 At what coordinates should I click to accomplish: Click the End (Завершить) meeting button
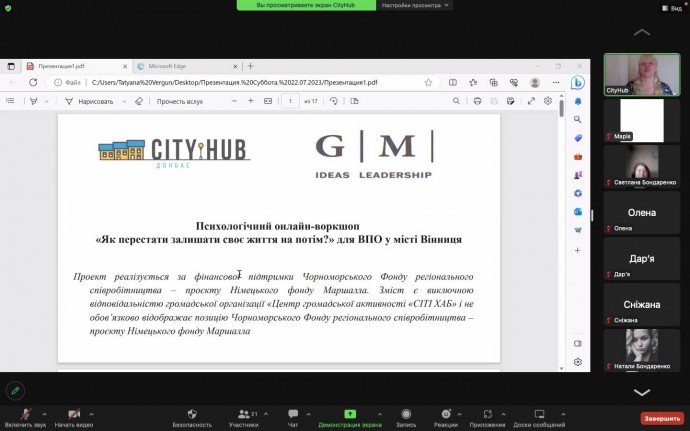(x=661, y=418)
